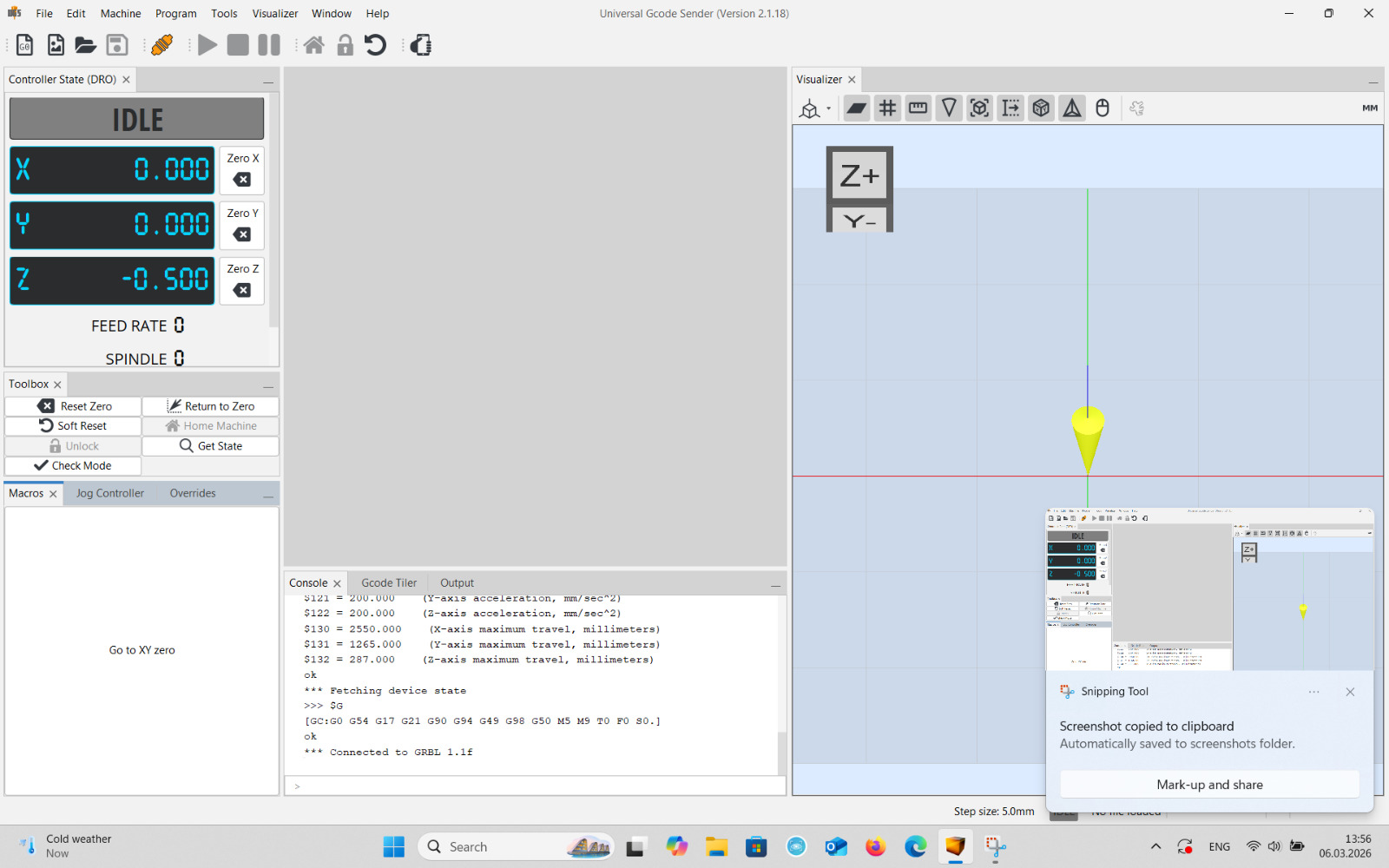
Task: Minimize the Console panel
Action: pos(775,586)
